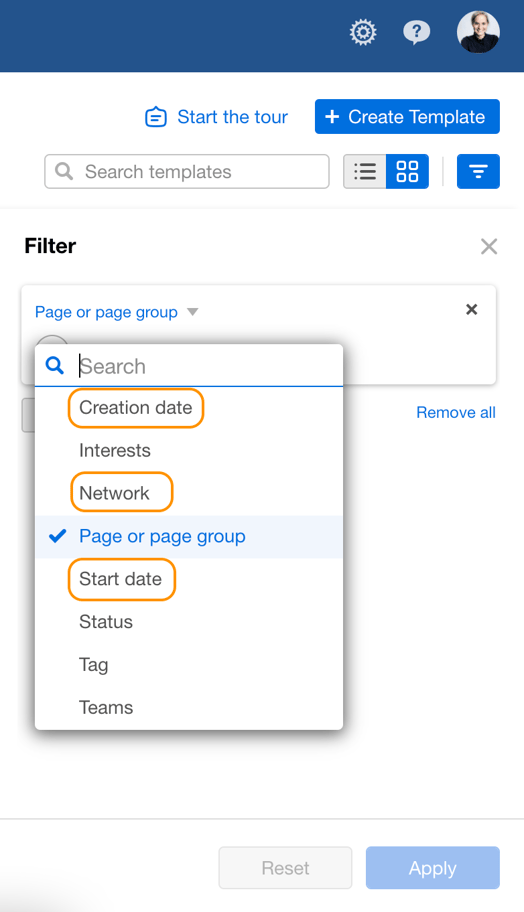Choose Start date from the list
The width and height of the screenshot is (524, 912).
click(x=122, y=579)
